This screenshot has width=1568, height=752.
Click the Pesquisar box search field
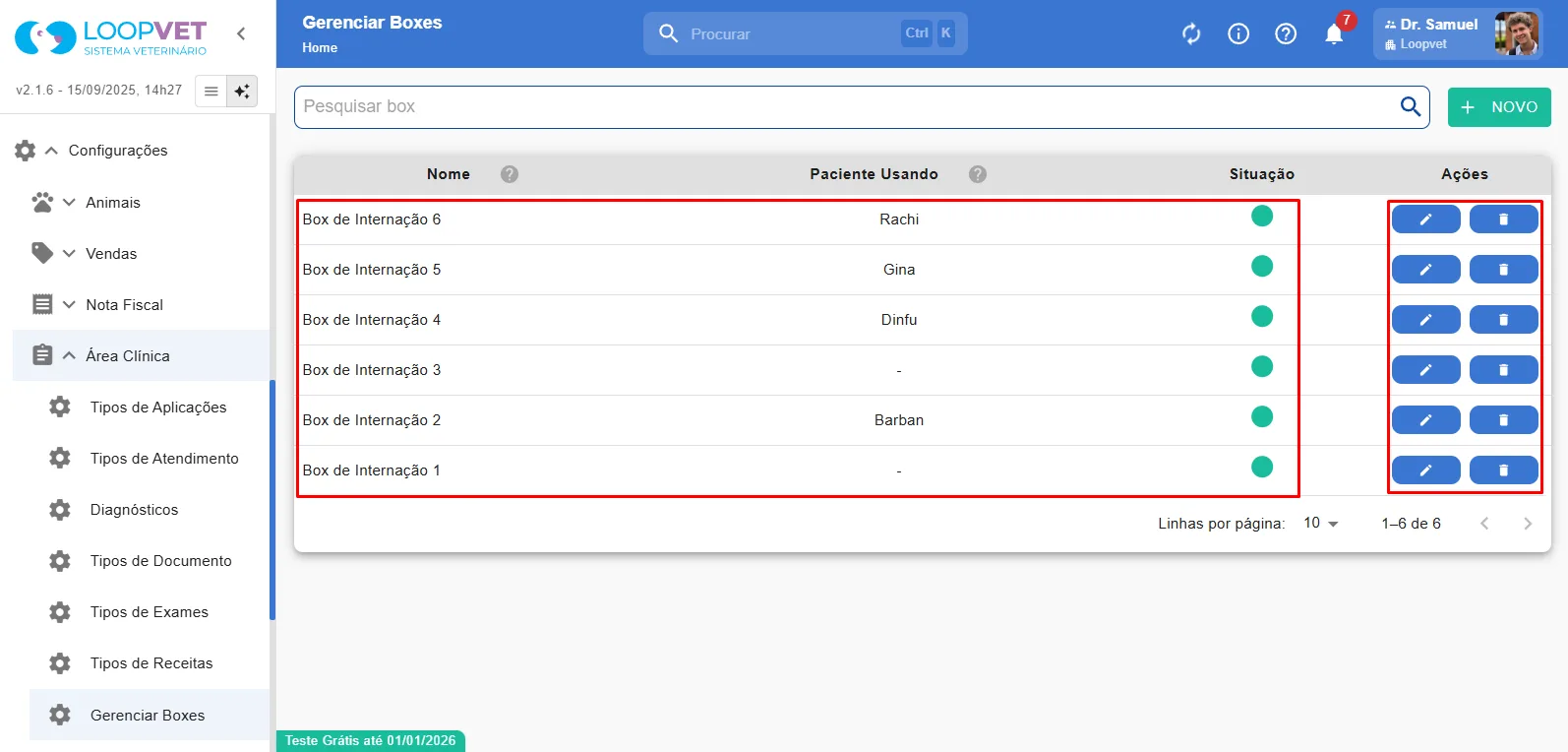(x=846, y=106)
